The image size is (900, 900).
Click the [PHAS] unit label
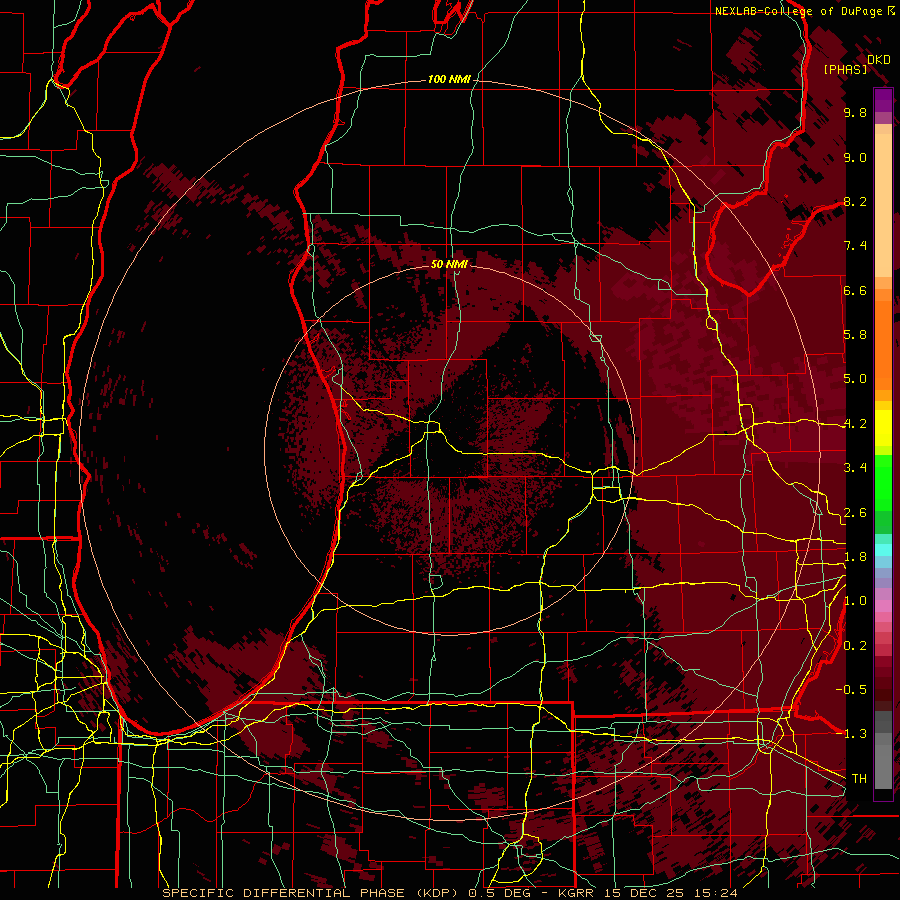(x=845, y=70)
